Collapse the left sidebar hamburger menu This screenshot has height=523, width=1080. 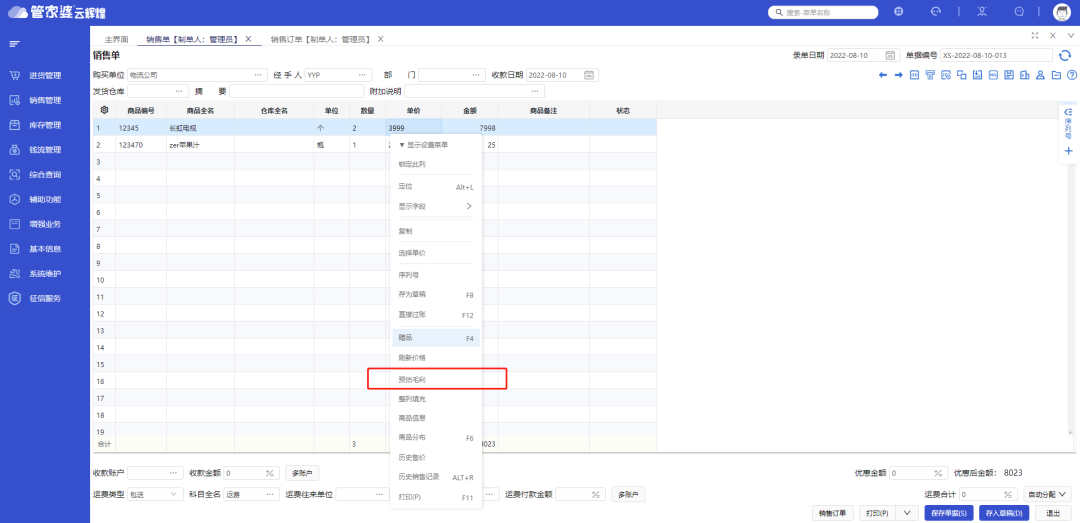click(x=15, y=44)
